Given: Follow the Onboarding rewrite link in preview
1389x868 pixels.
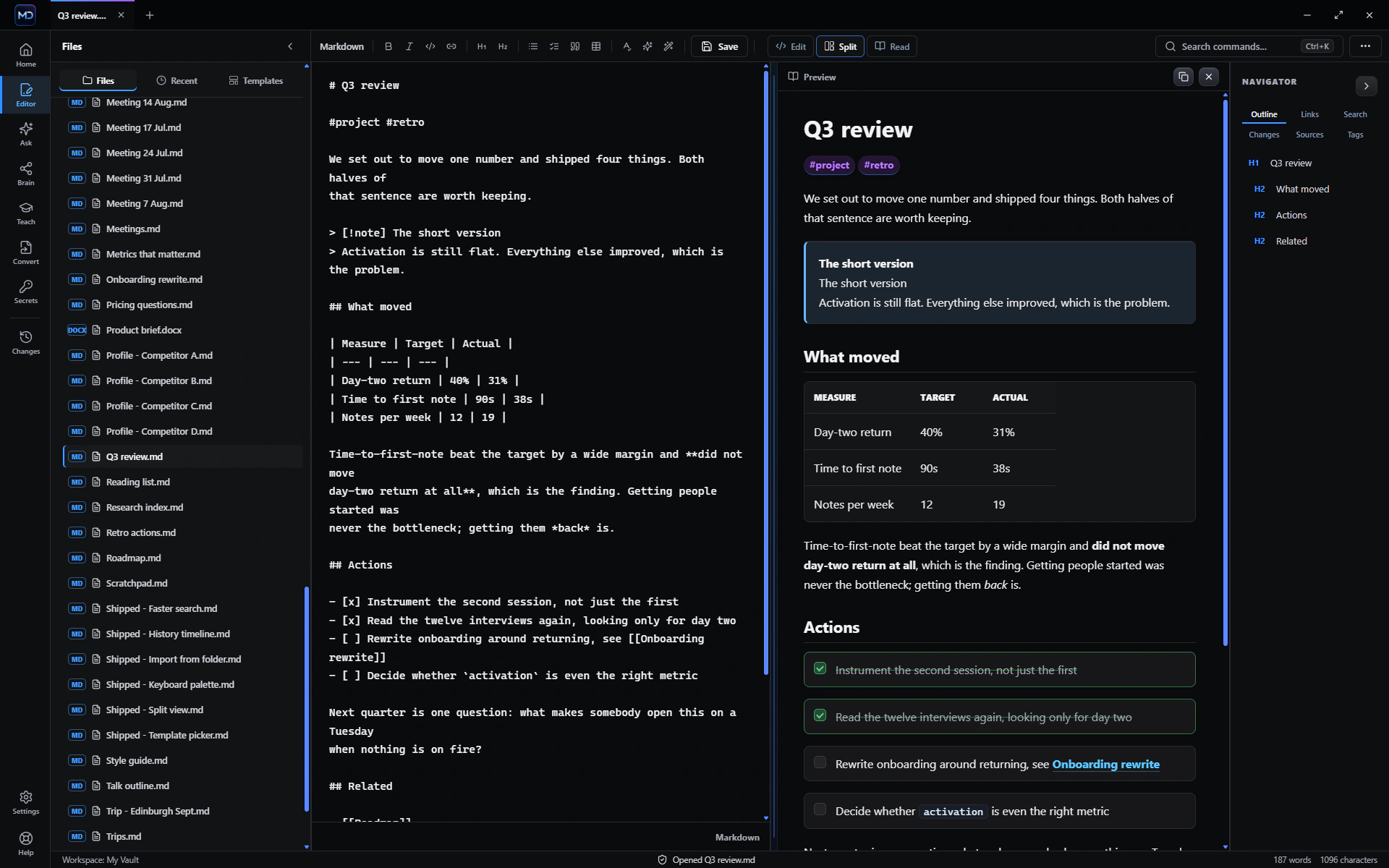Looking at the screenshot, I should point(1105,765).
